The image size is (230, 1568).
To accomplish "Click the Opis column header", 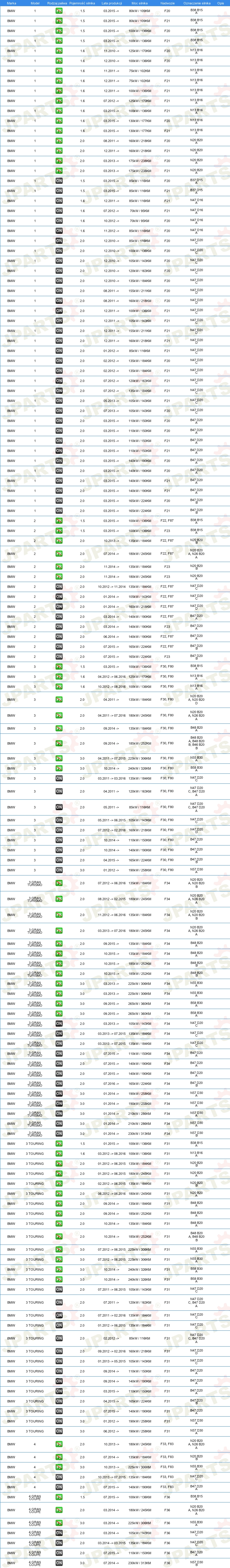I will coord(221,3).
